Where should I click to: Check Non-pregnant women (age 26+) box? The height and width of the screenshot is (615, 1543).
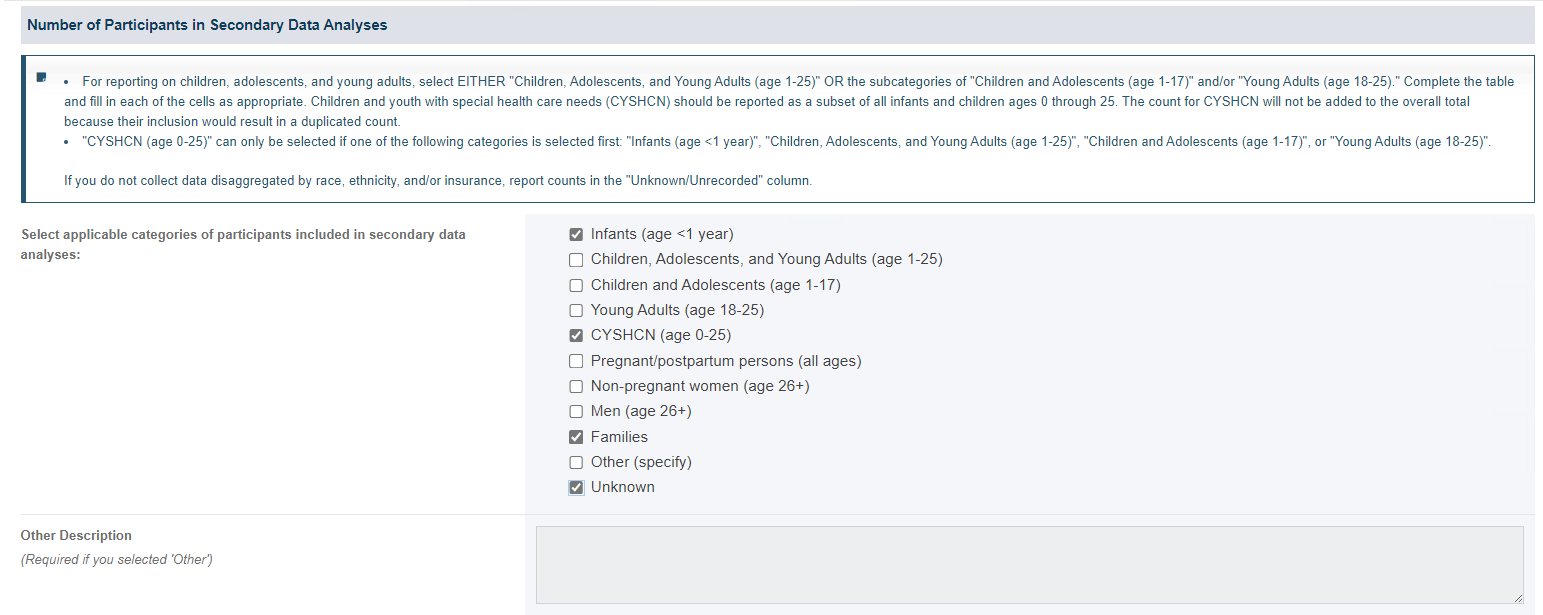(576, 386)
